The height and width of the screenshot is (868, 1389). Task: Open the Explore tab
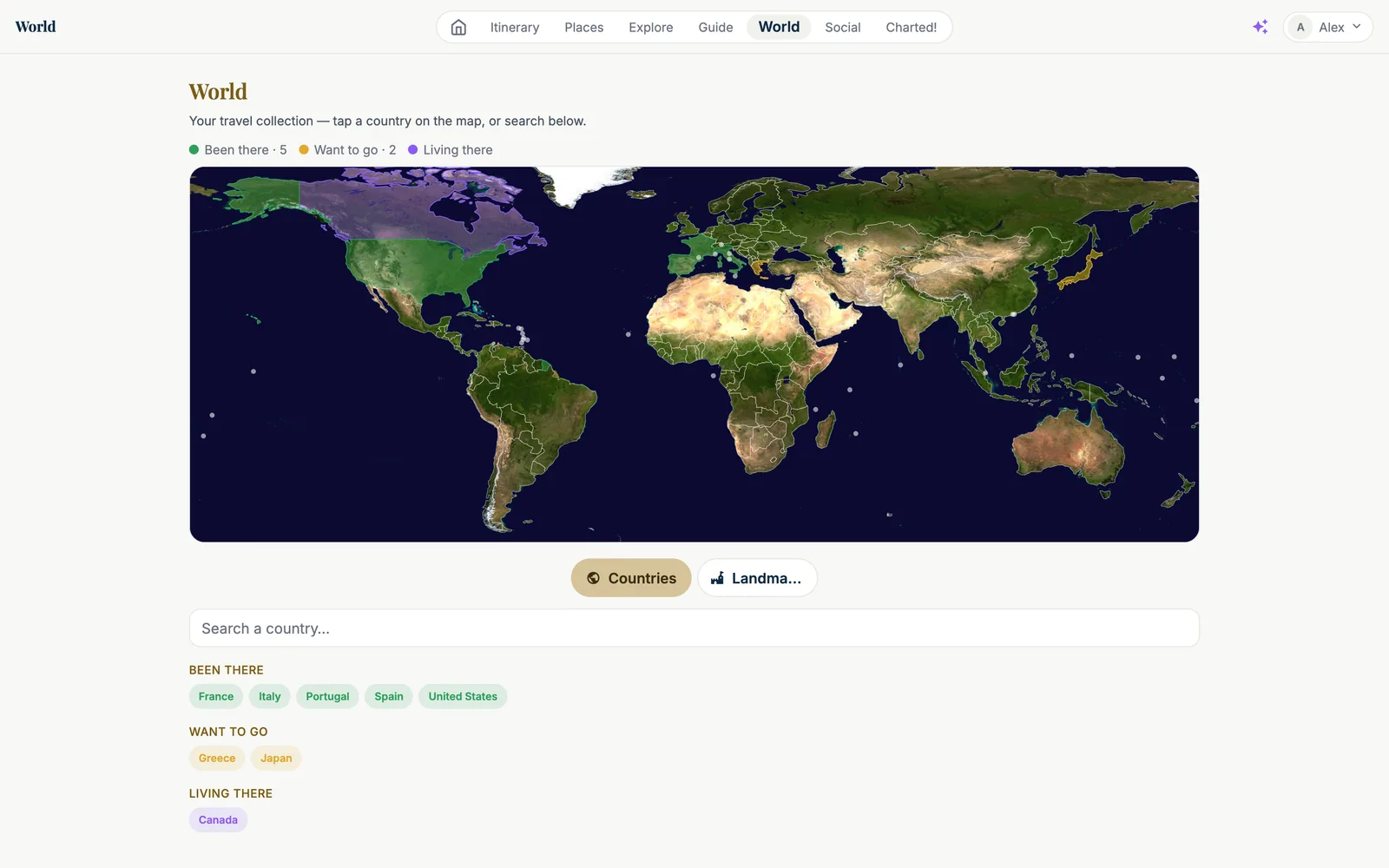click(651, 27)
